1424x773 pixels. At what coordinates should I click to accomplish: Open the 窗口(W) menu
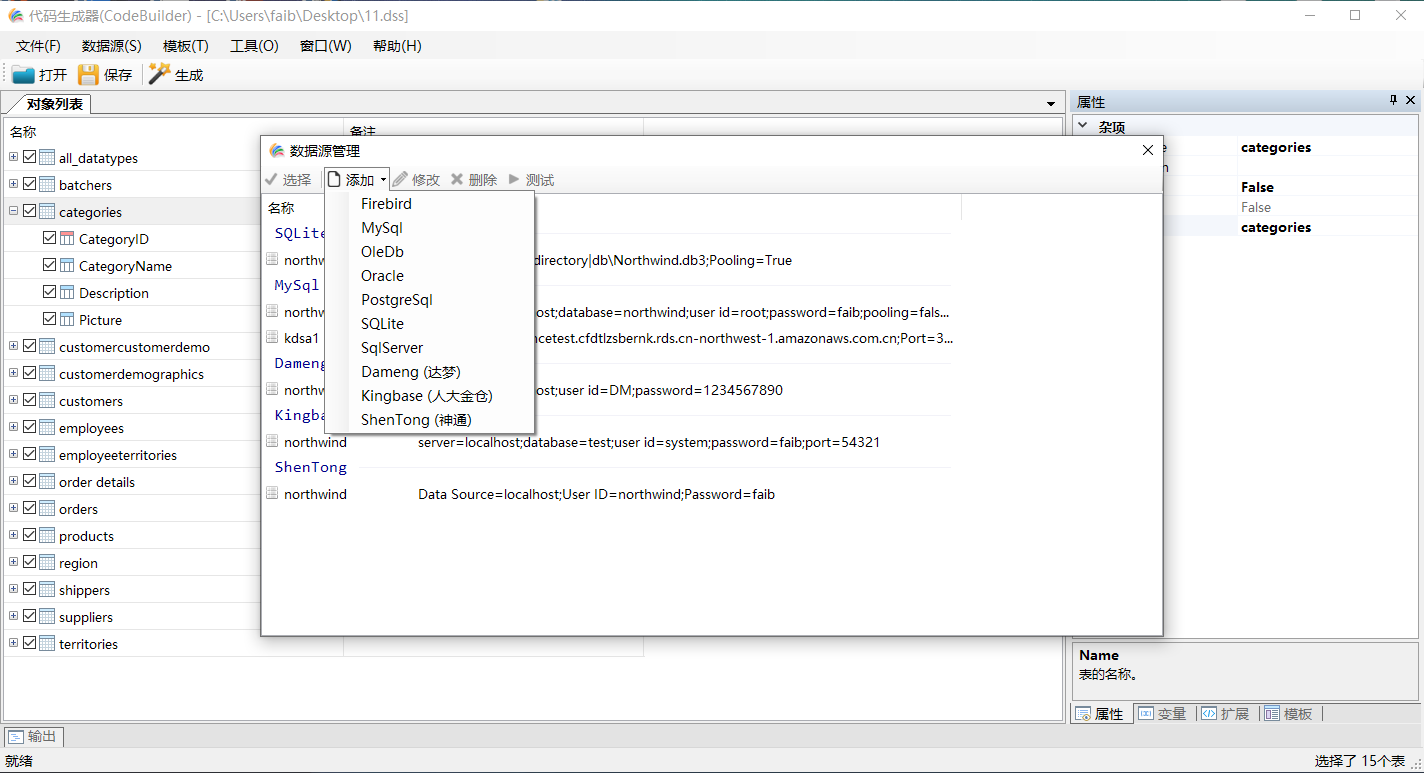325,46
